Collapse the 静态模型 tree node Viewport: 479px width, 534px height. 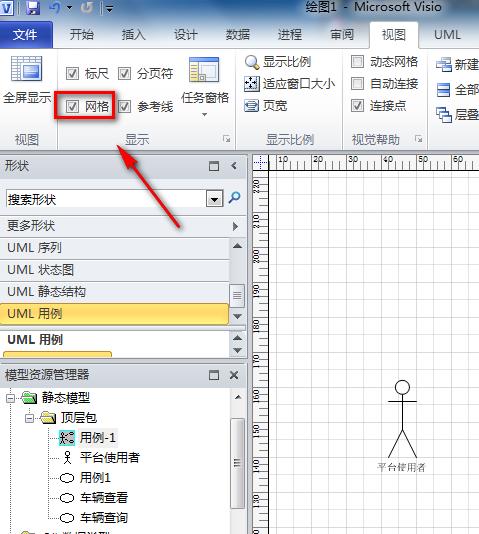[x=11, y=398]
